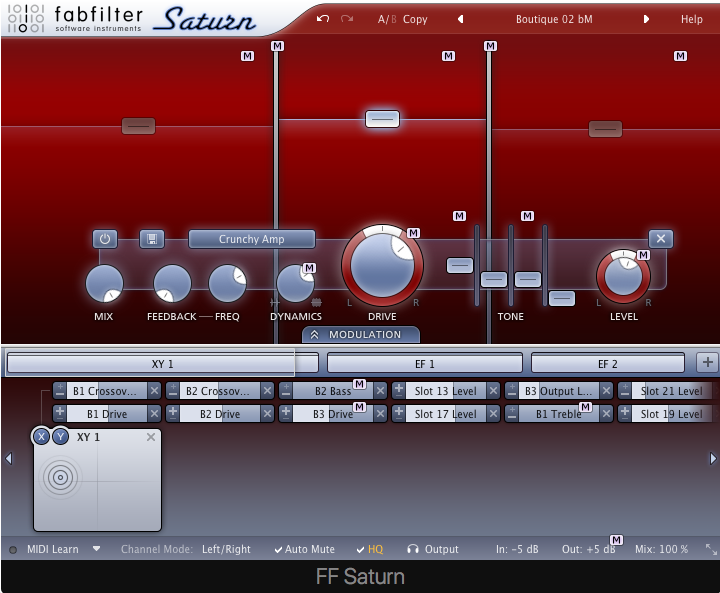
Task: Click the Dynamics knob
Action: coord(295,283)
